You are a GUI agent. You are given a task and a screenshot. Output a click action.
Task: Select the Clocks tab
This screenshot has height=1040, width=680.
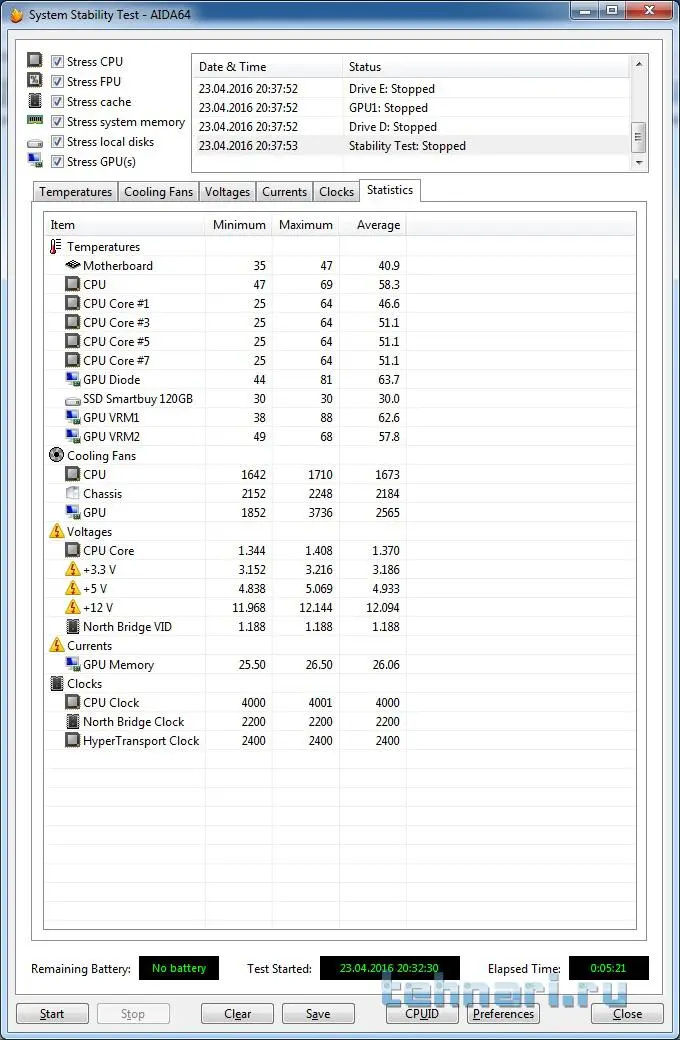(x=336, y=192)
